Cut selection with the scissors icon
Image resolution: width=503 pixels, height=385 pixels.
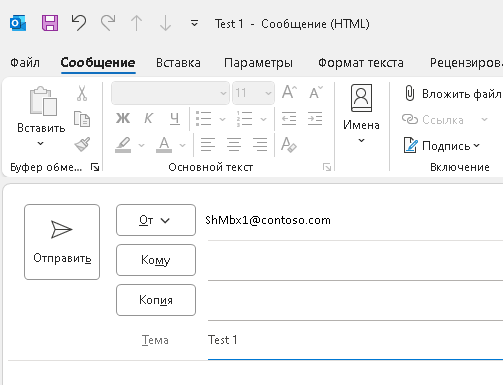[x=82, y=93]
